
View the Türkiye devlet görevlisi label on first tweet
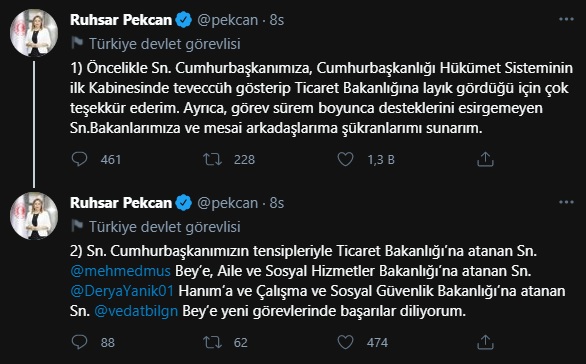pyautogui.click(x=164, y=44)
